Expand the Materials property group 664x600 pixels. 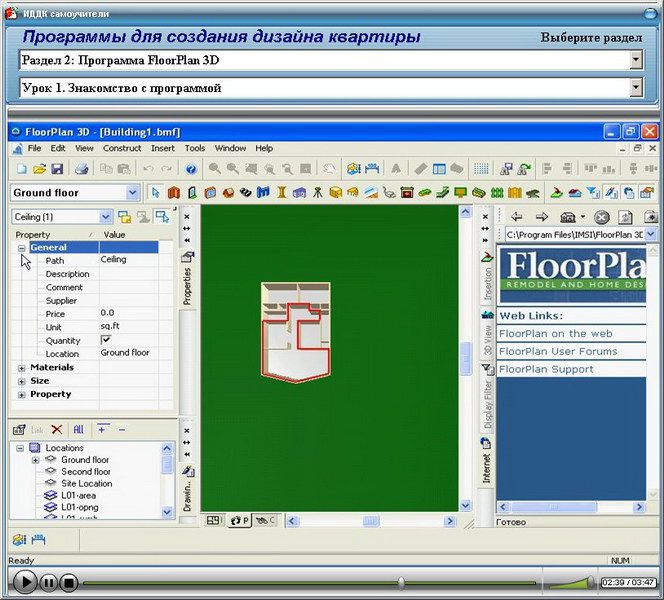pos(22,367)
